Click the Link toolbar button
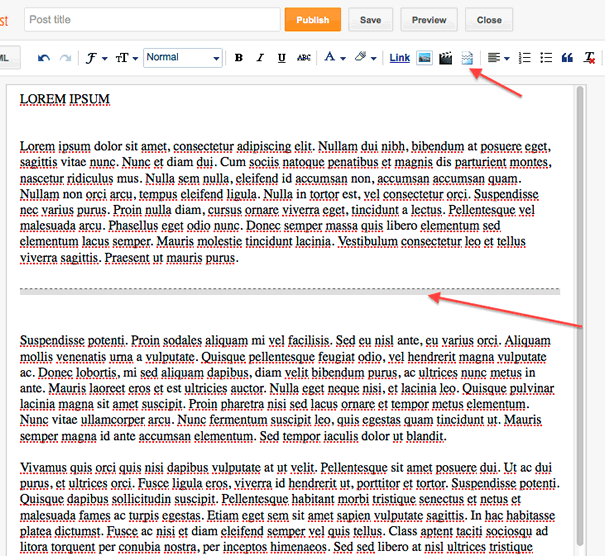This screenshot has height=556, width=605. click(399, 58)
